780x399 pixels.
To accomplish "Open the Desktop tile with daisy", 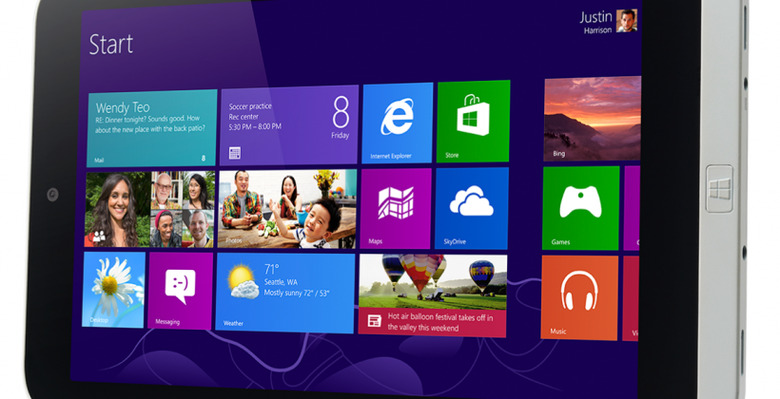I will (113, 290).
